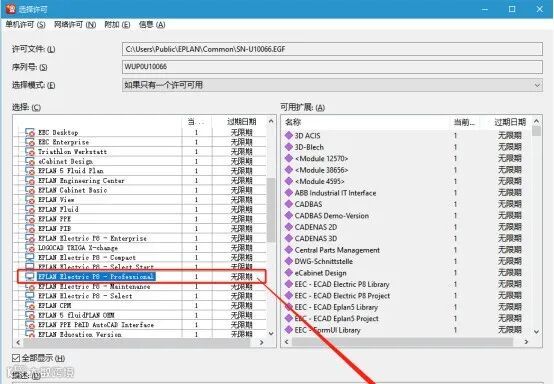Click the left arrow of the 可用扩展 horizontal scrollbar
The width and height of the screenshot is (554, 384).
tap(287, 342)
